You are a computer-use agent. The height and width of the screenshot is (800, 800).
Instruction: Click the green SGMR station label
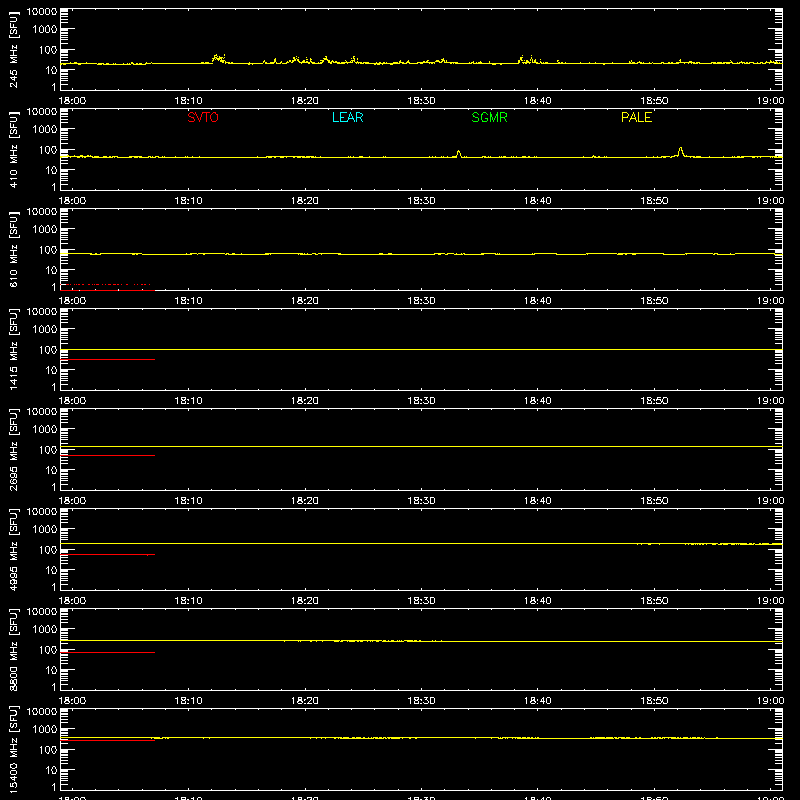tap(489, 117)
